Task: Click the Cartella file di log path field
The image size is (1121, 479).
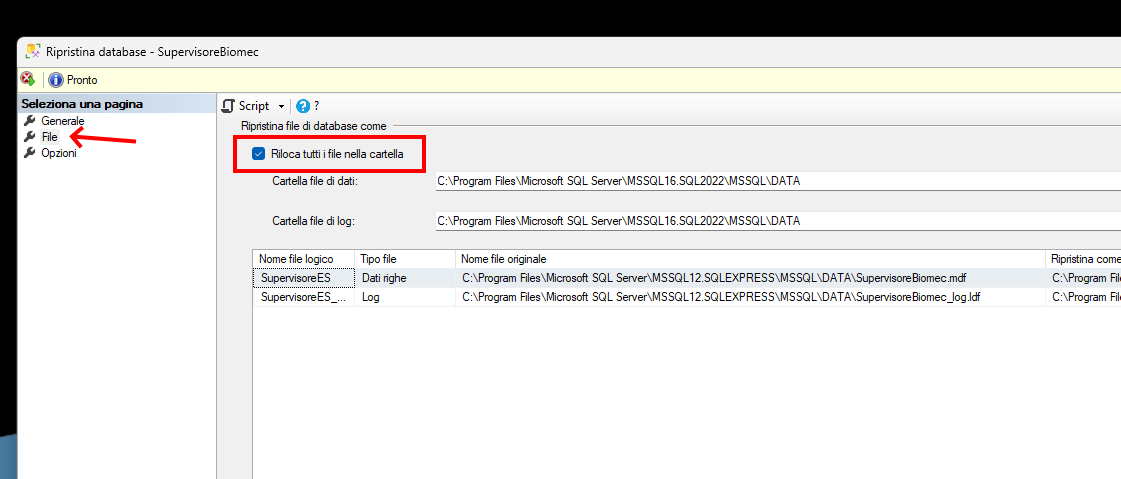Action: (x=776, y=221)
